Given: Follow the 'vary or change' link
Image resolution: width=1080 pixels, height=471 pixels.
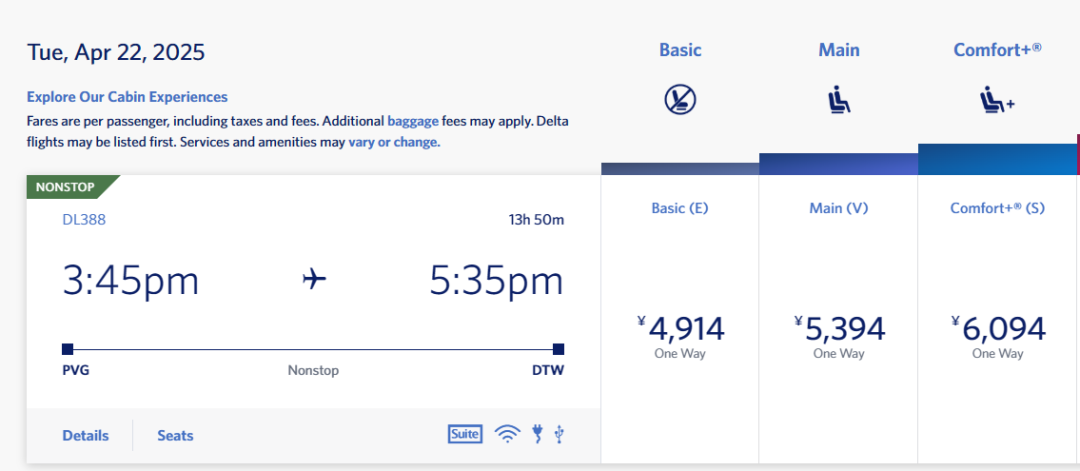Looking at the screenshot, I should [x=394, y=143].
